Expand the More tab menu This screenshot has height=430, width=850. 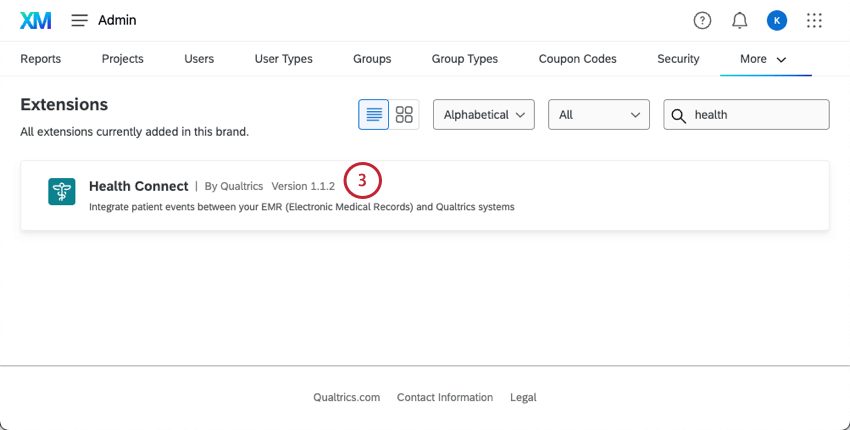pyautogui.click(x=764, y=59)
